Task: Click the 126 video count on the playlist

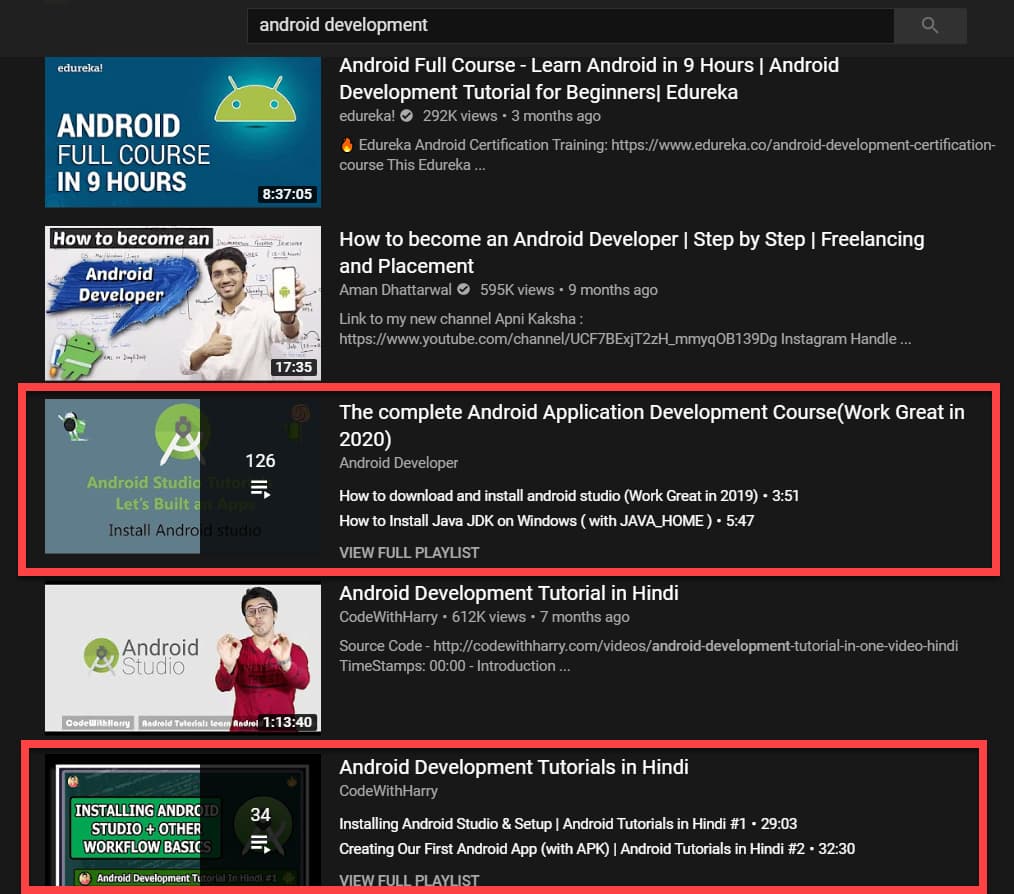Action: [x=260, y=461]
